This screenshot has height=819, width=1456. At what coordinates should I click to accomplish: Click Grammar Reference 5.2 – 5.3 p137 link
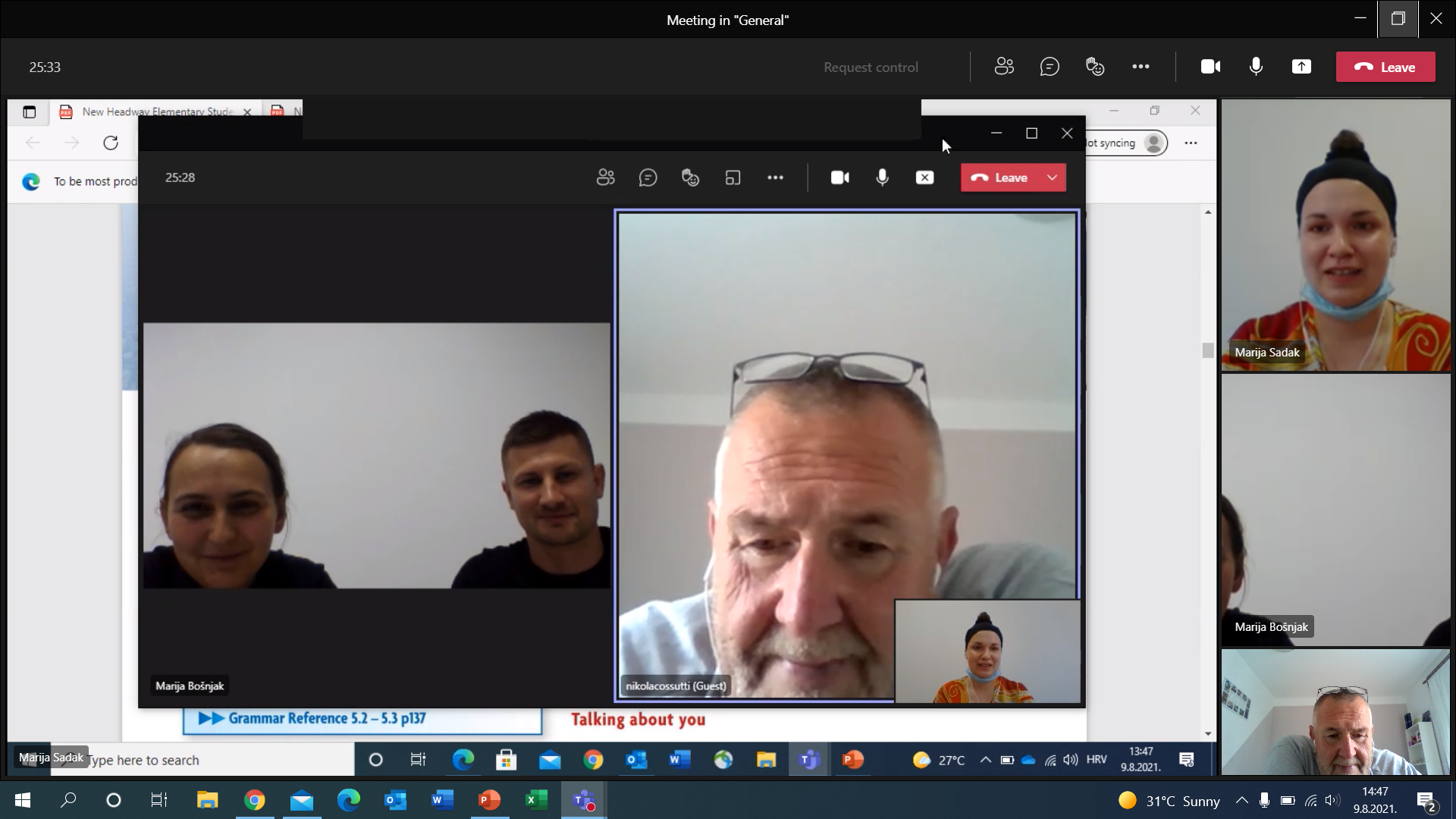pyautogui.click(x=326, y=718)
